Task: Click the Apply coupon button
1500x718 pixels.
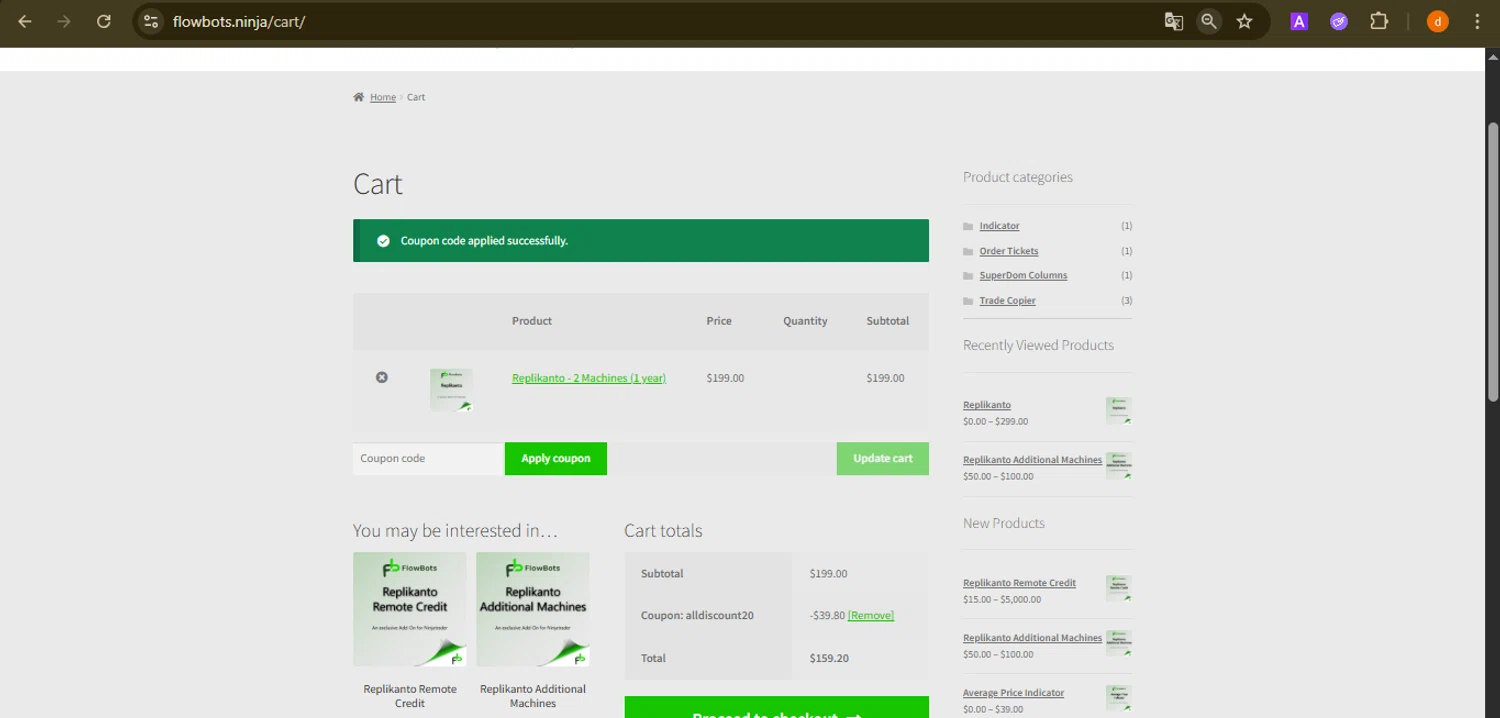Action: (x=556, y=459)
